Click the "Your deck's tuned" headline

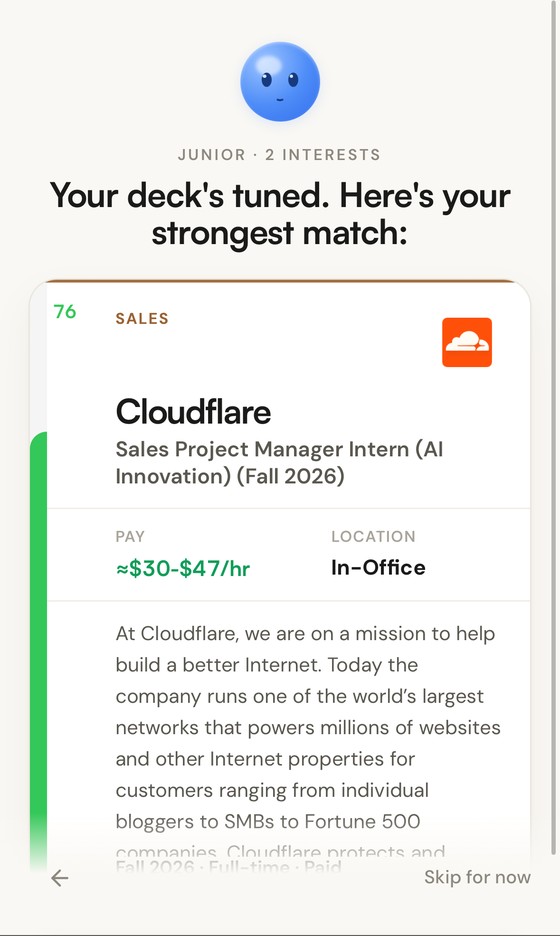coord(279,214)
